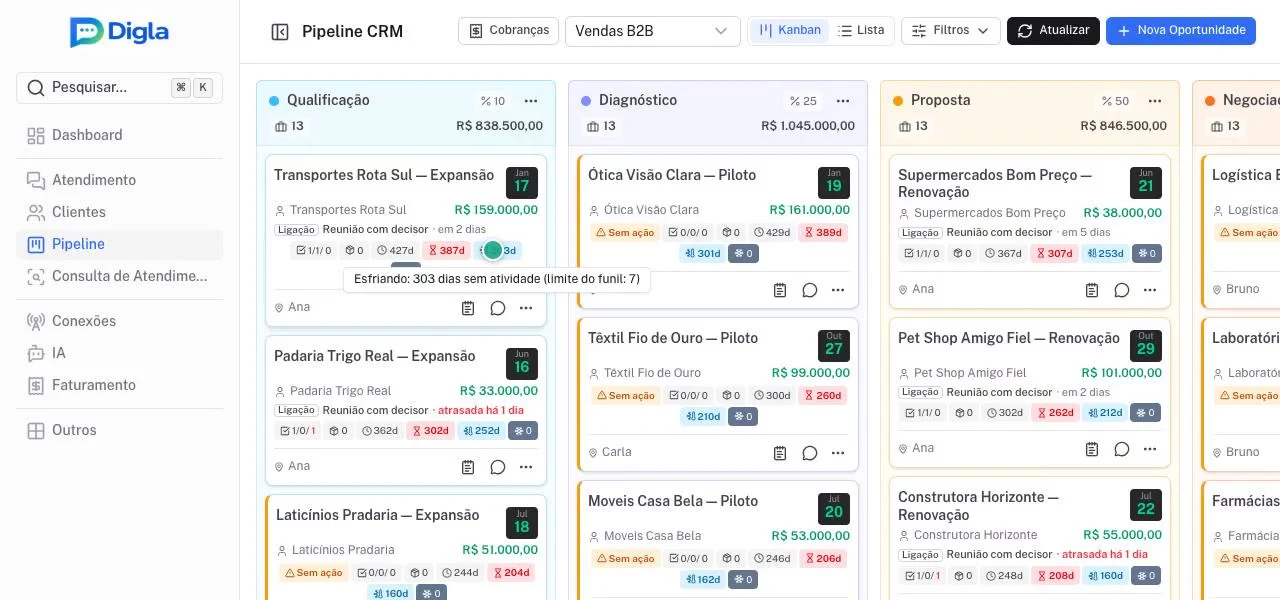Viewport: 1280px width, 600px height.
Task: Open notes icon on Ótica Visão Clara card
Action: (x=780, y=290)
